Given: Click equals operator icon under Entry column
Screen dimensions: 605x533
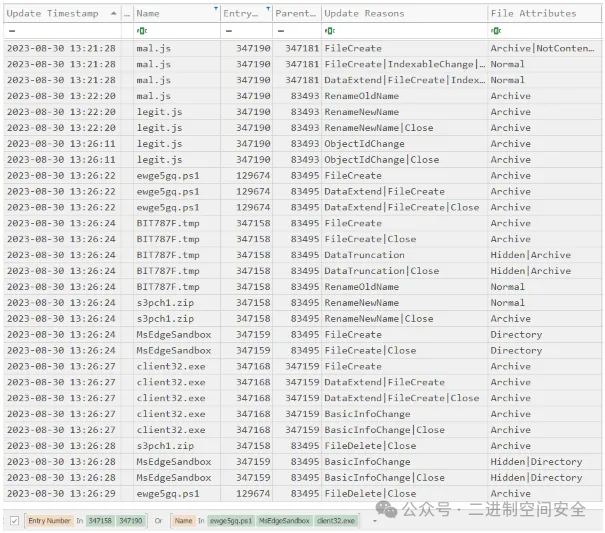Looking at the screenshot, I should [227, 31].
